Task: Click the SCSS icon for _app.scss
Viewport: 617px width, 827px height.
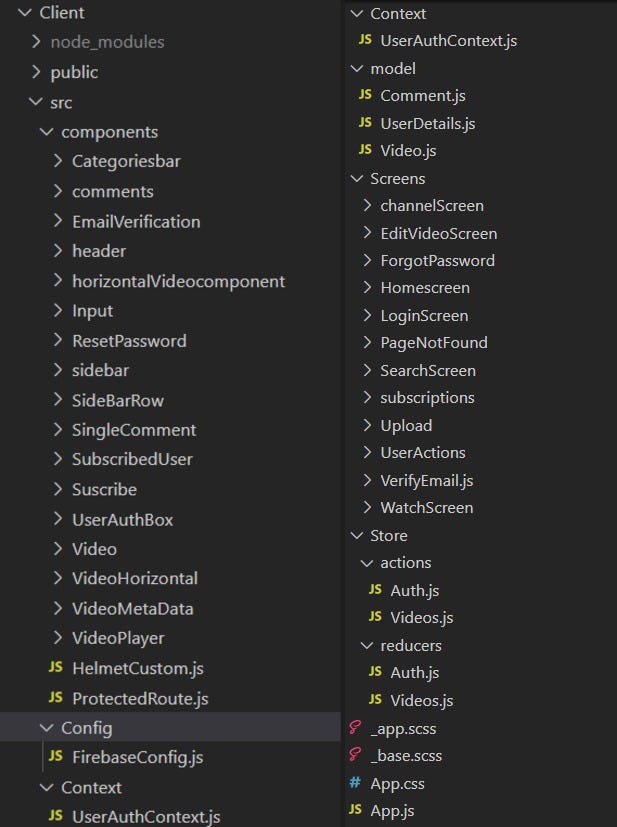Action: pyautogui.click(x=356, y=728)
